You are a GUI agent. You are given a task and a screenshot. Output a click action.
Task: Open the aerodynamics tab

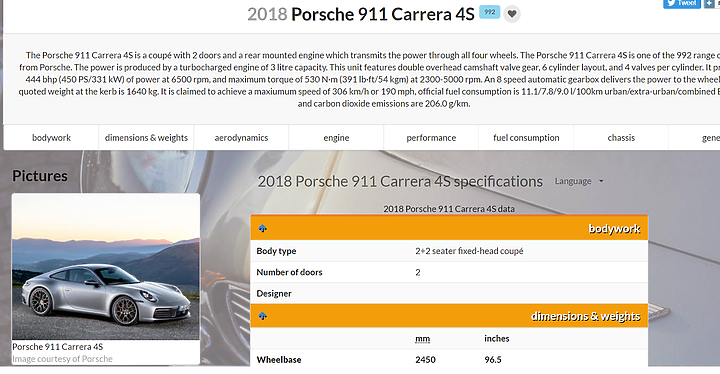pyautogui.click(x=241, y=137)
